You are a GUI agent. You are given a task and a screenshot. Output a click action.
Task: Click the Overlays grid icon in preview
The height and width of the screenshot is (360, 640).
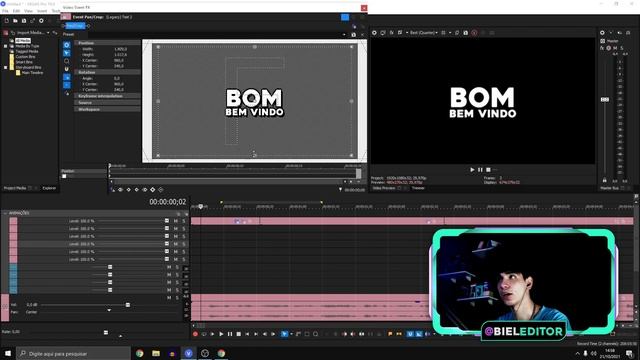point(444,33)
